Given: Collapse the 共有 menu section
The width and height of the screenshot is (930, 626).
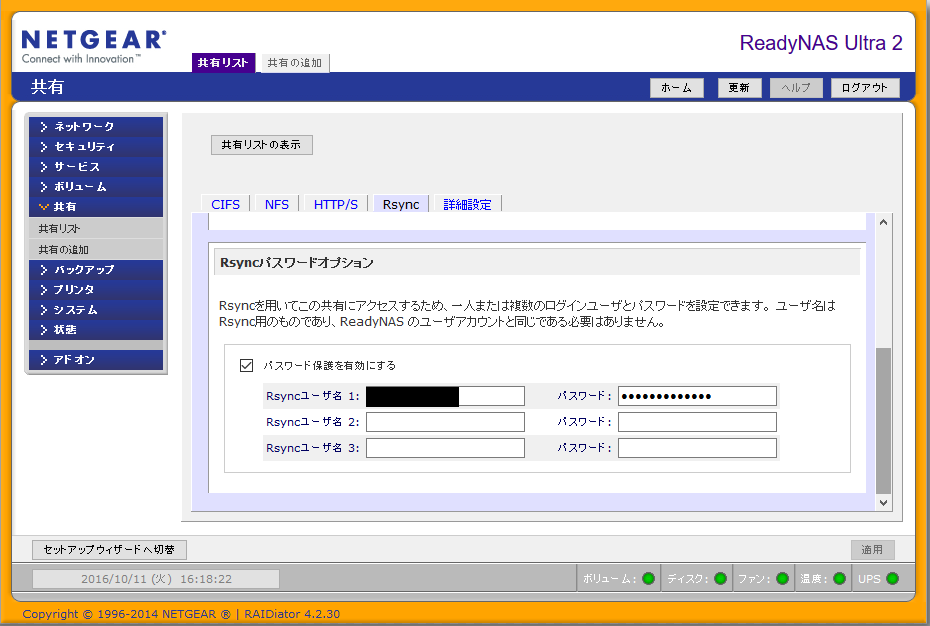Looking at the screenshot, I should pyautogui.click(x=96, y=207).
